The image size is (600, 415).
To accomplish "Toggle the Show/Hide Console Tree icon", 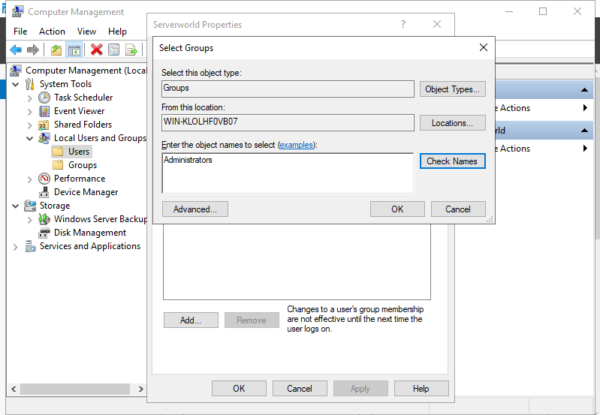I will (x=74, y=50).
